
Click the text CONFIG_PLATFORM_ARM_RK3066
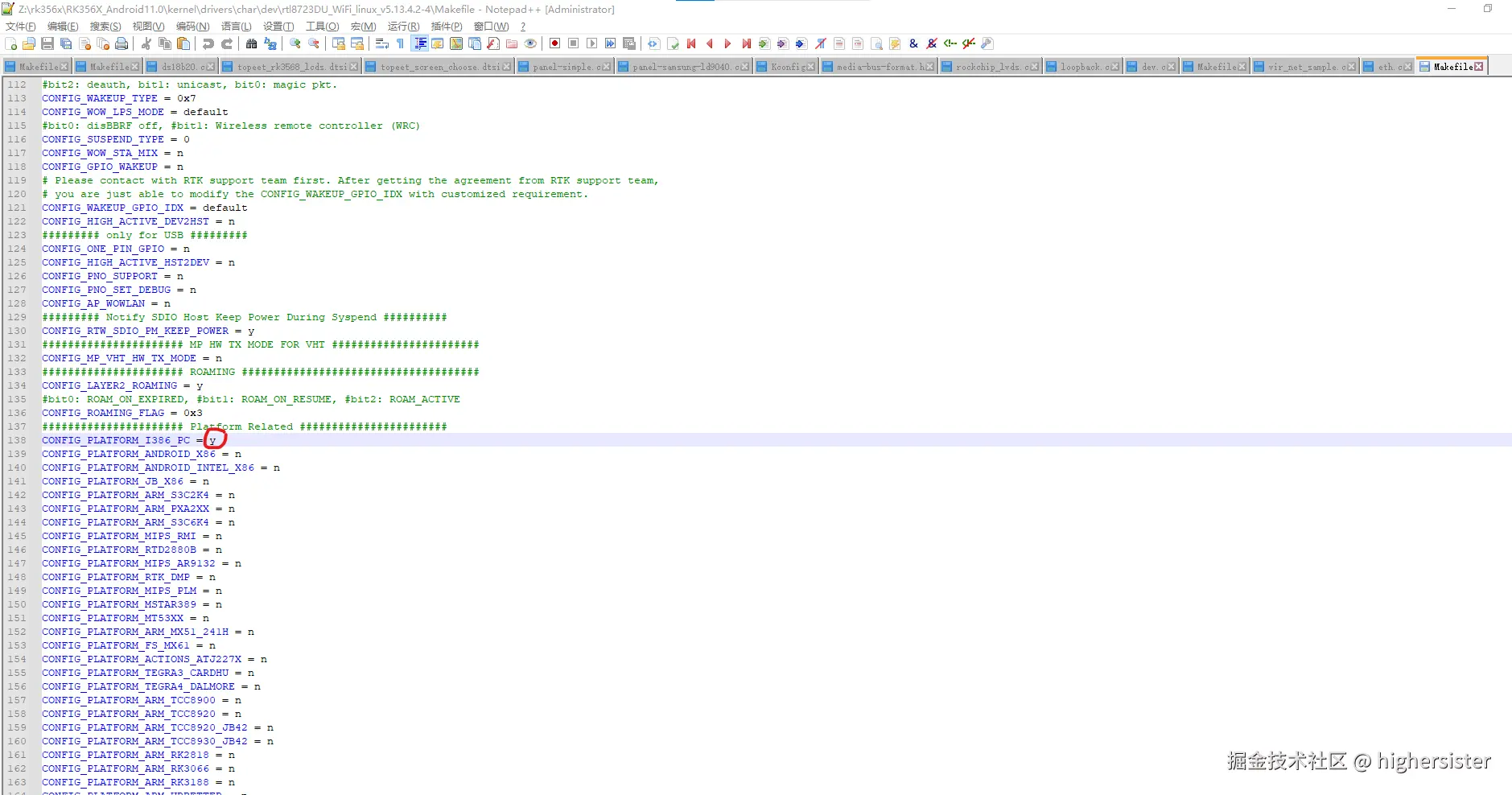[126, 768]
